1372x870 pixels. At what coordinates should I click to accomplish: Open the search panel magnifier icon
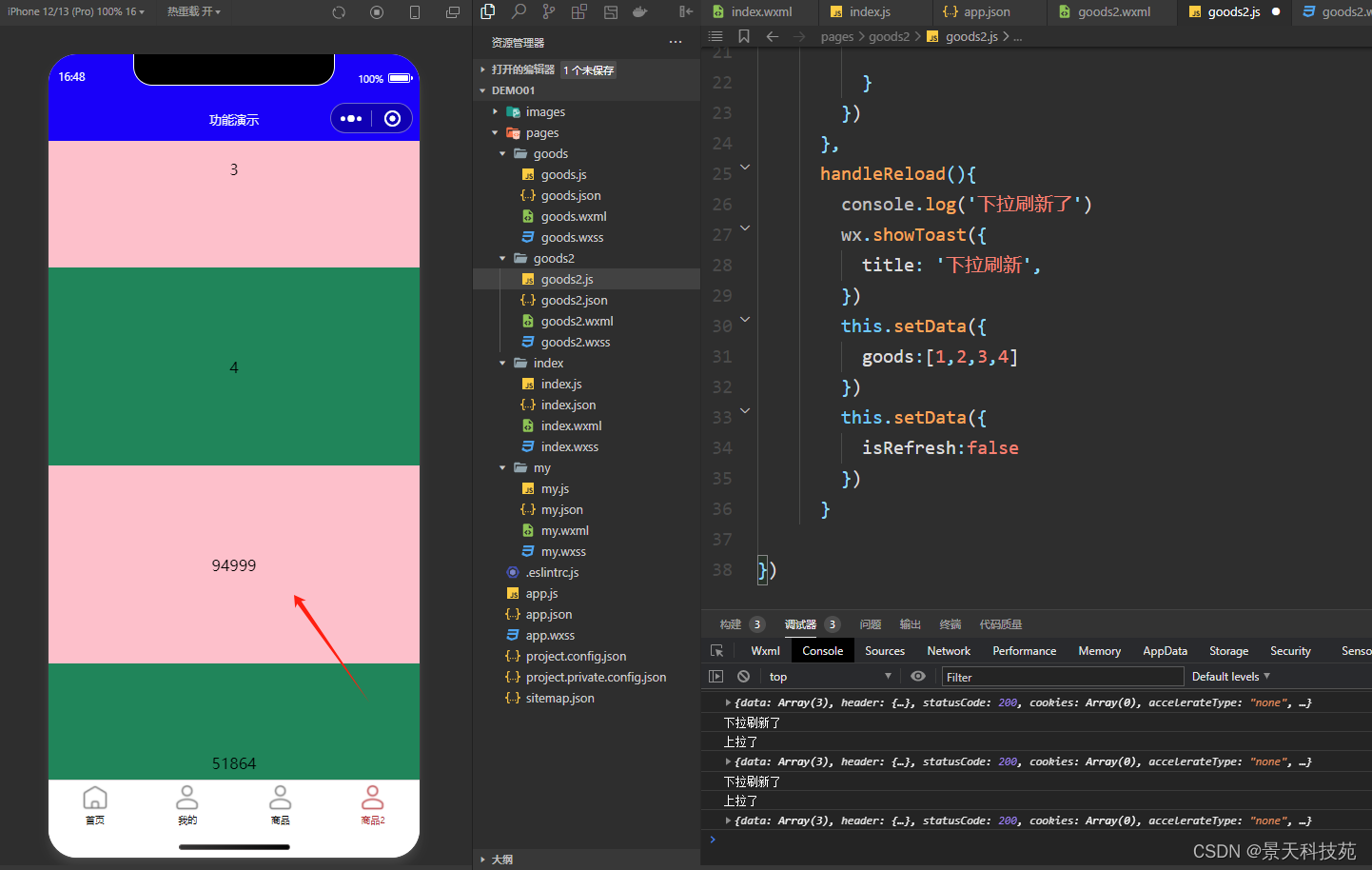pyautogui.click(x=519, y=11)
